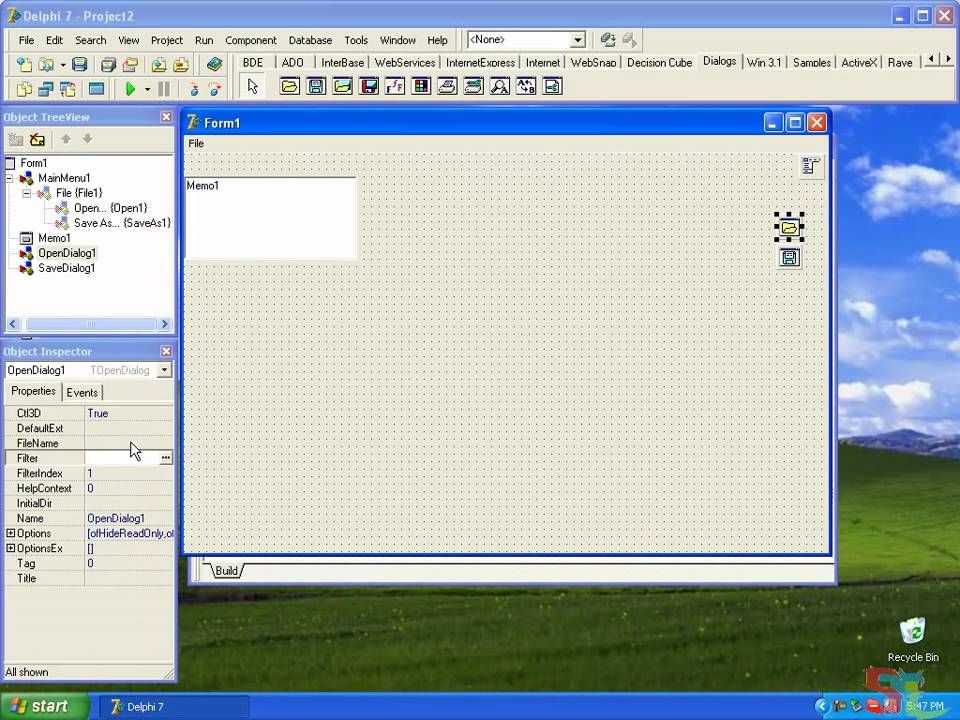Click Add File to Project icon
Image resolution: width=960 pixels, height=720 pixels.
click(159, 64)
